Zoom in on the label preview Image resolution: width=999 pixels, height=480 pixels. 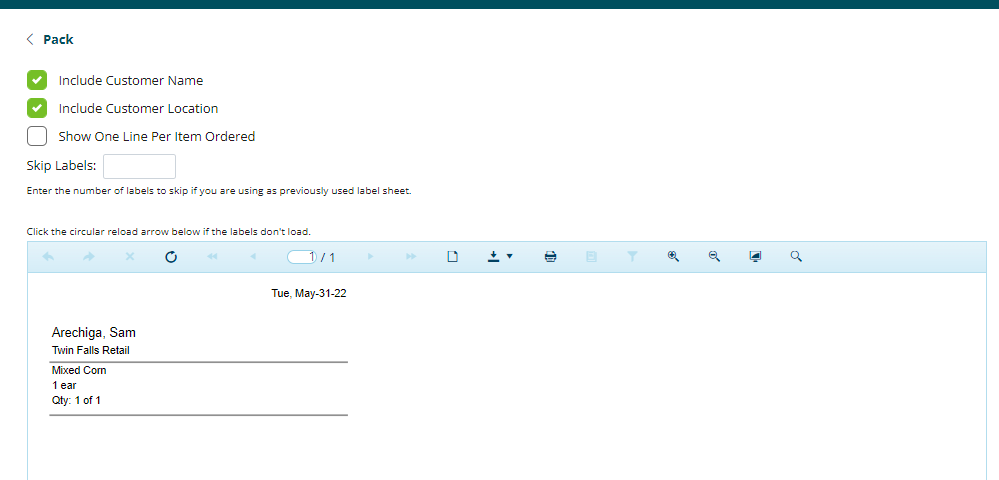pos(673,257)
